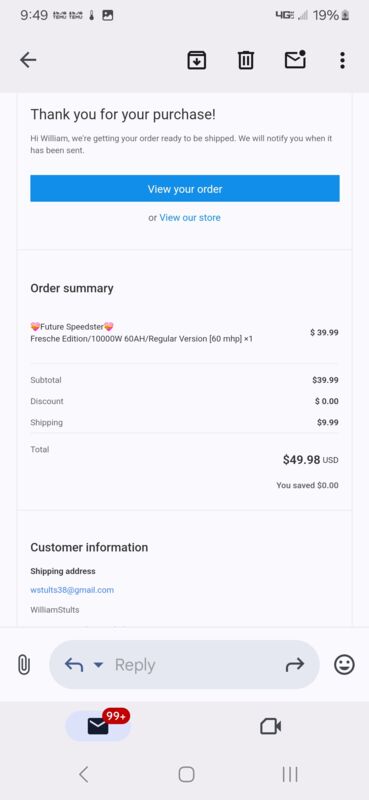Tap the Reply text field
The height and width of the screenshot is (800, 369).
(185, 665)
